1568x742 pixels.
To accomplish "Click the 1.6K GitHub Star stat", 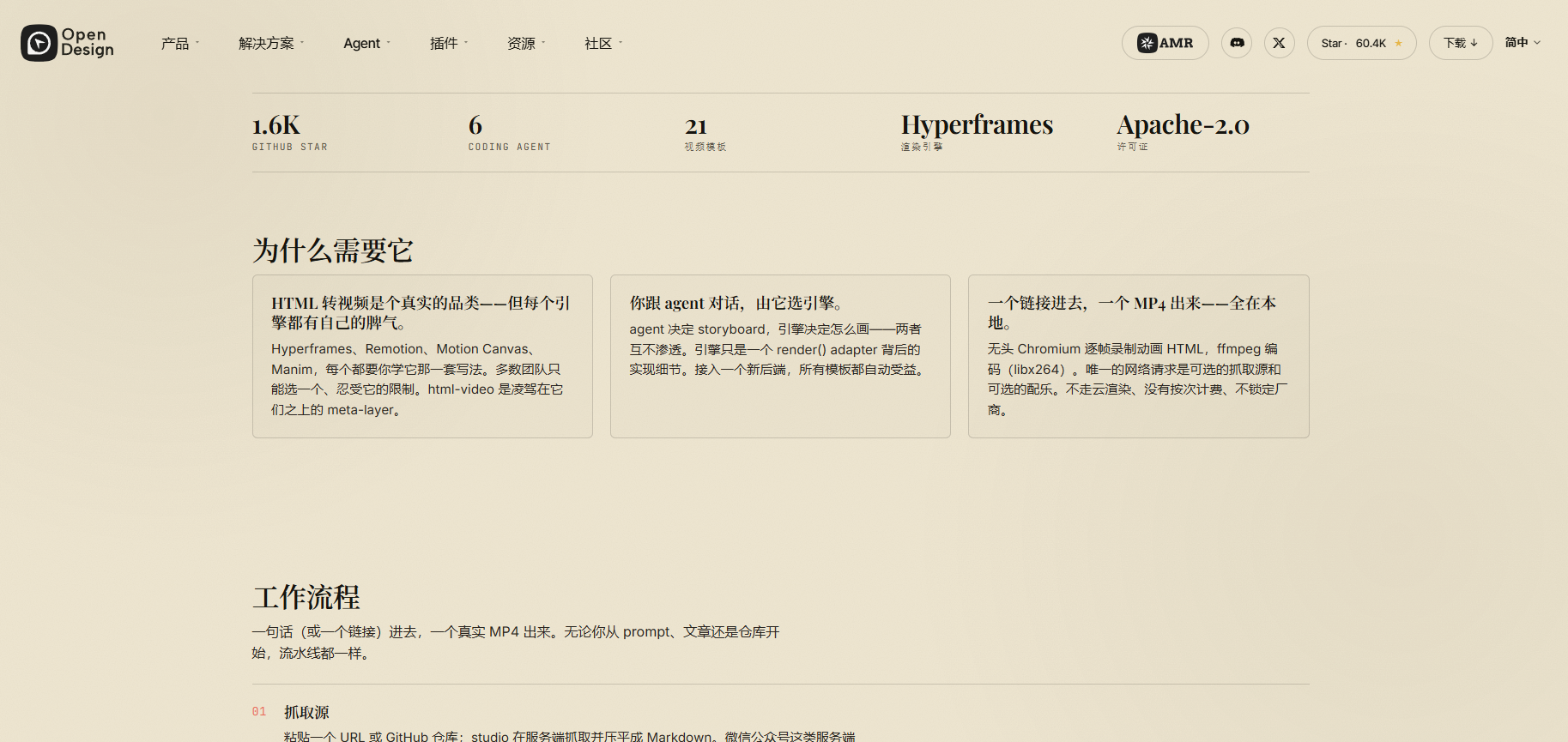I will tap(289, 133).
